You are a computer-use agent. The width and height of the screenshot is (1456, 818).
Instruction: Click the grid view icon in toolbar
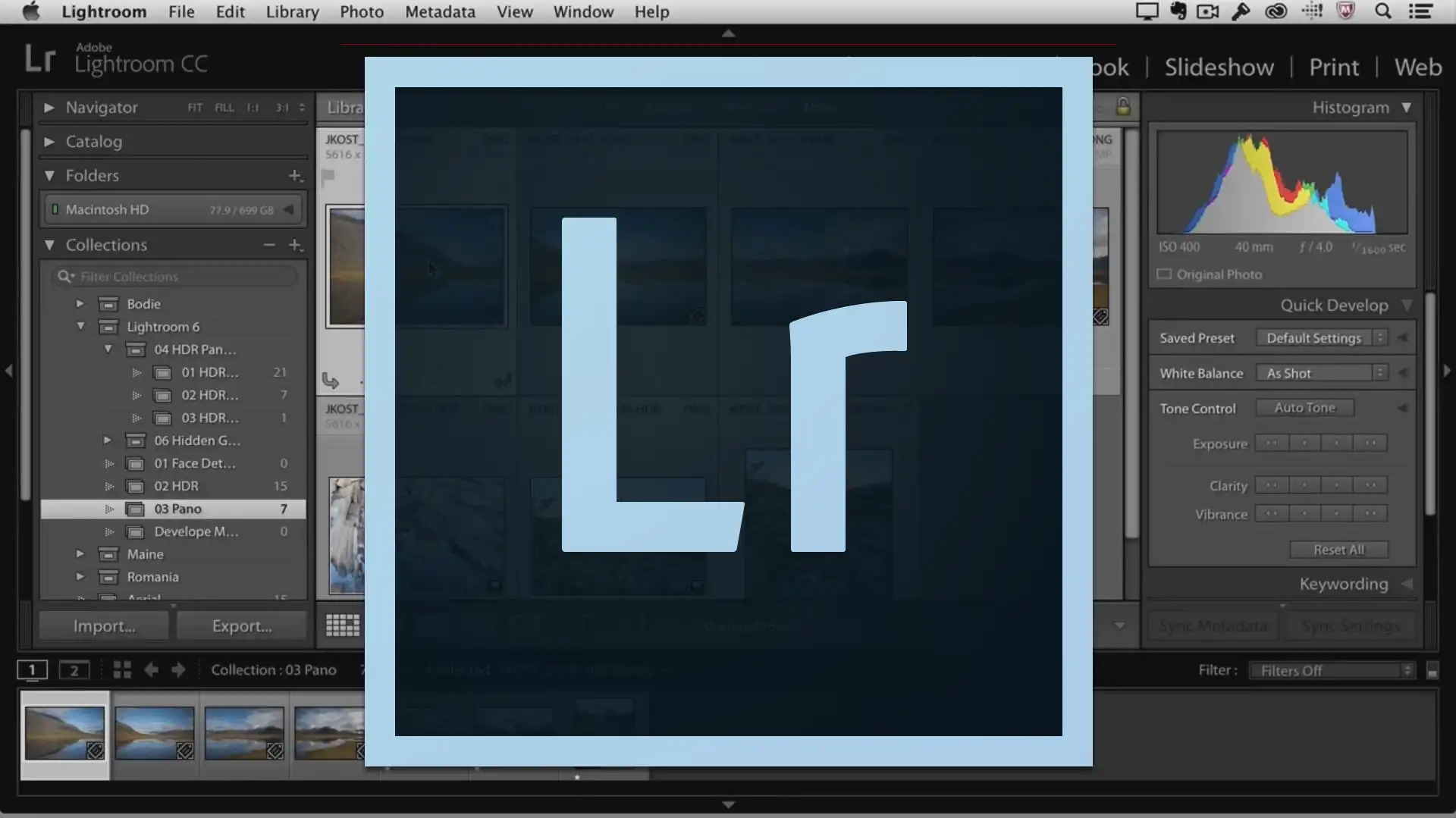(x=342, y=625)
